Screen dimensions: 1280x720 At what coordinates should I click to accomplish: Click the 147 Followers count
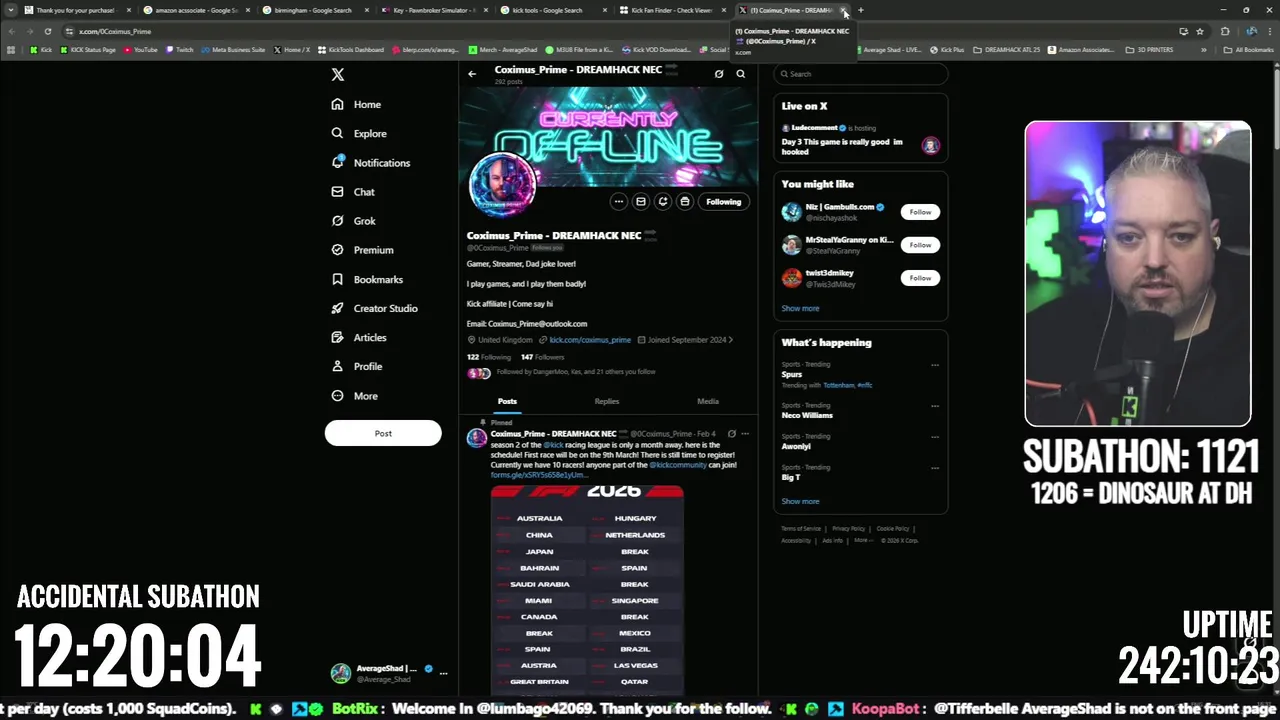coord(543,357)
